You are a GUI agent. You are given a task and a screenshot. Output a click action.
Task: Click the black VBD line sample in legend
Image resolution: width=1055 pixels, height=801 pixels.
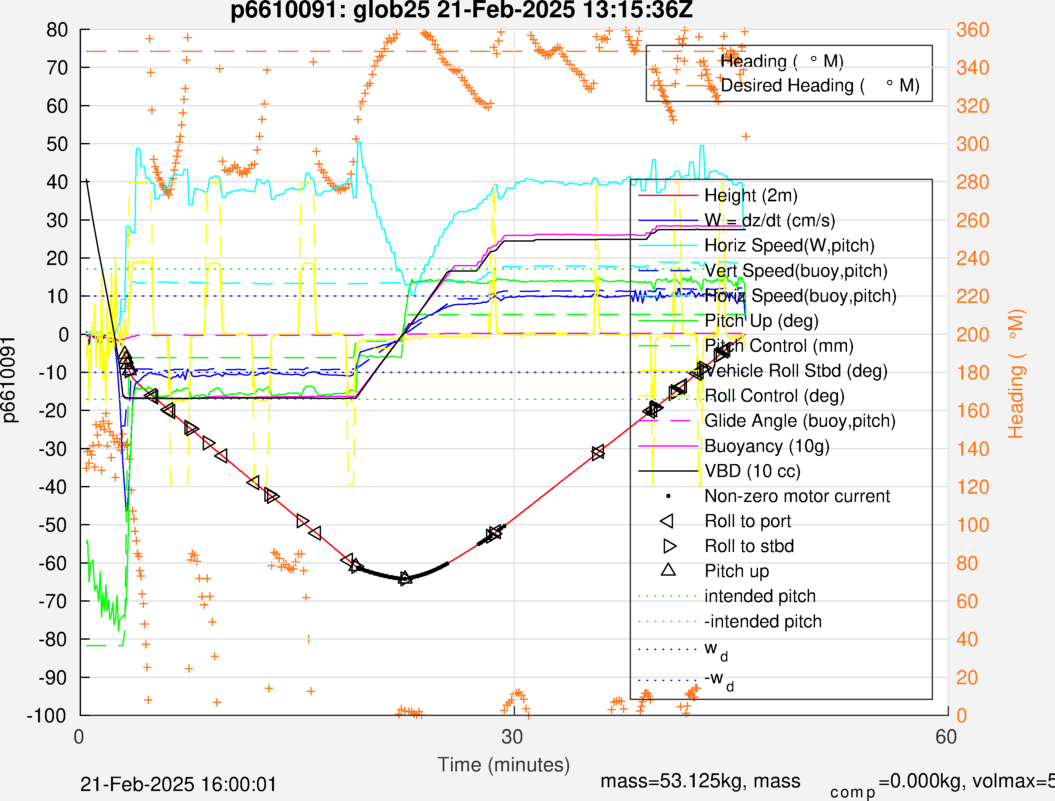coord(668,471)
